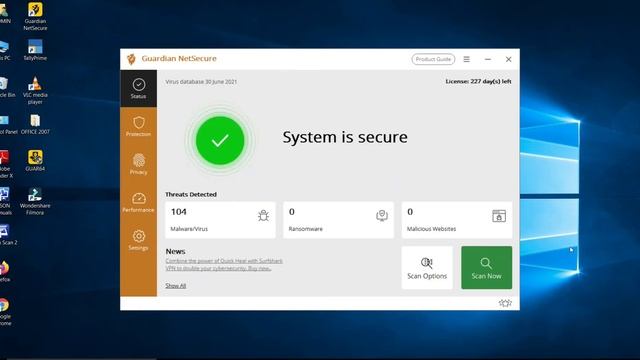Open the TallyPrime desktop shortcut

[35, 50]
